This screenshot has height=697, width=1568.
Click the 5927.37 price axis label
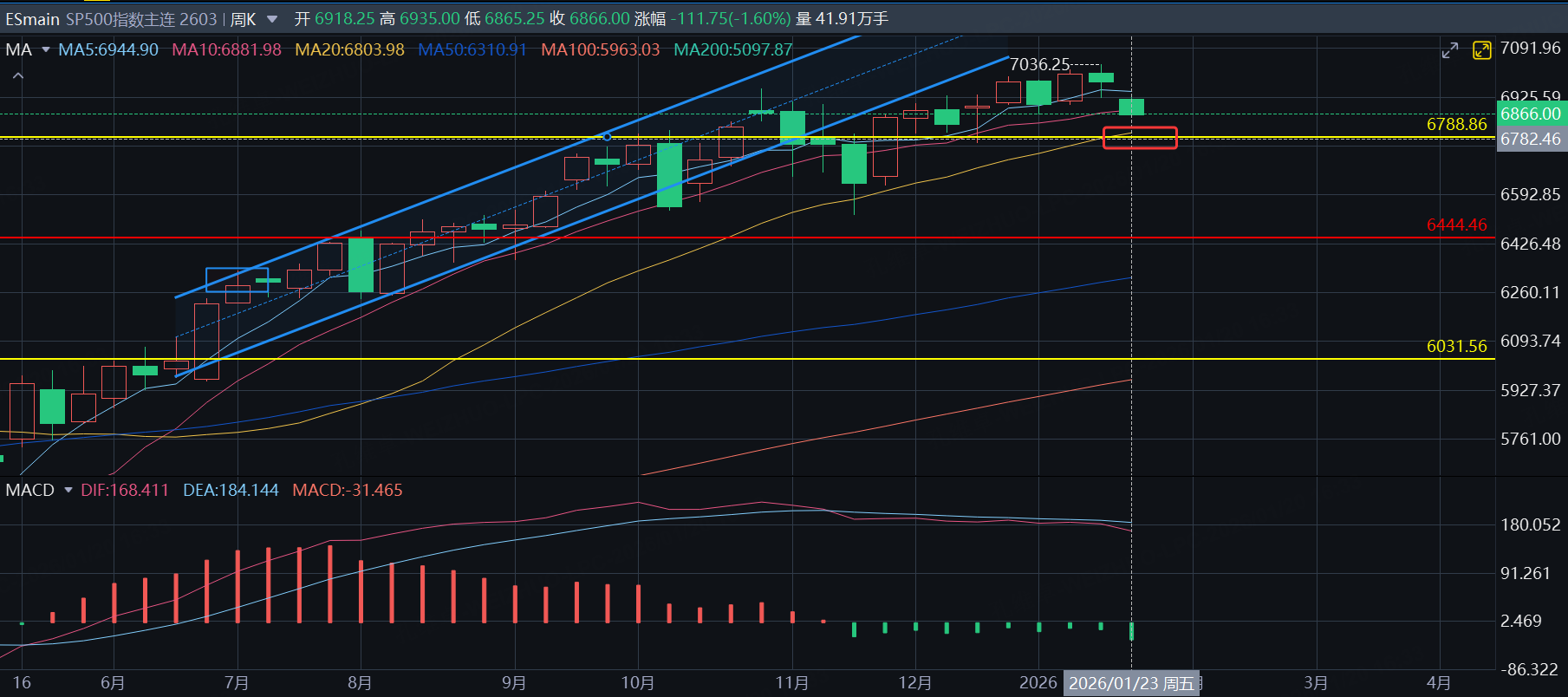pos(1531,390)
